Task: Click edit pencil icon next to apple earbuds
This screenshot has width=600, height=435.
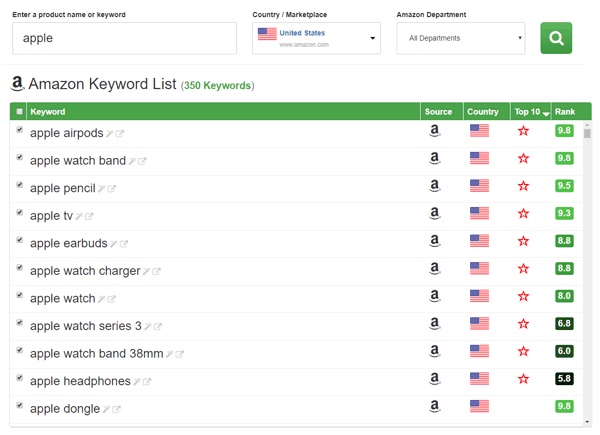Action: [x=114, y=244]
